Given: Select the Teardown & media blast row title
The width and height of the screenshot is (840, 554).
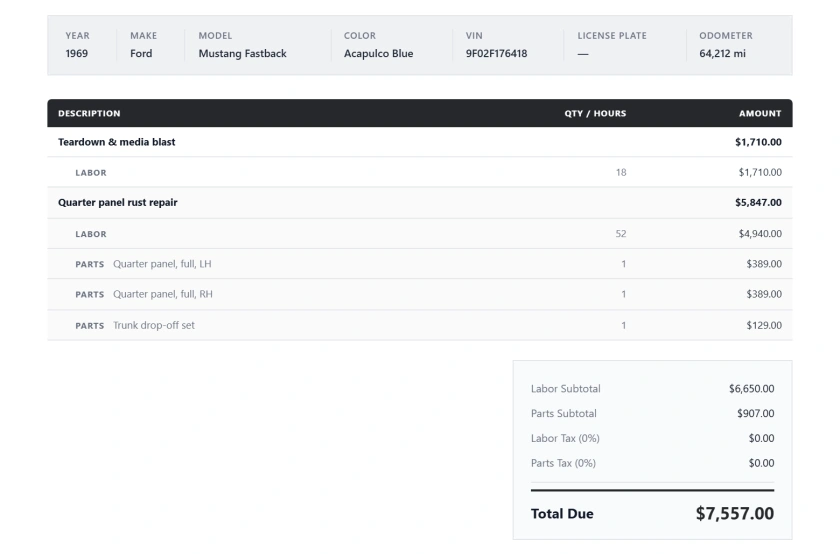Looking at the screenshot, I should (117, 142).
